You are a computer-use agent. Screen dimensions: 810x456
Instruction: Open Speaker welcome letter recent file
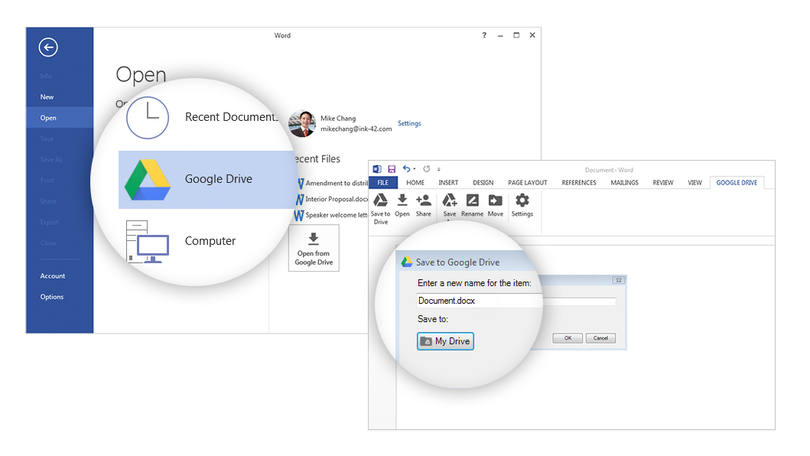332,215
